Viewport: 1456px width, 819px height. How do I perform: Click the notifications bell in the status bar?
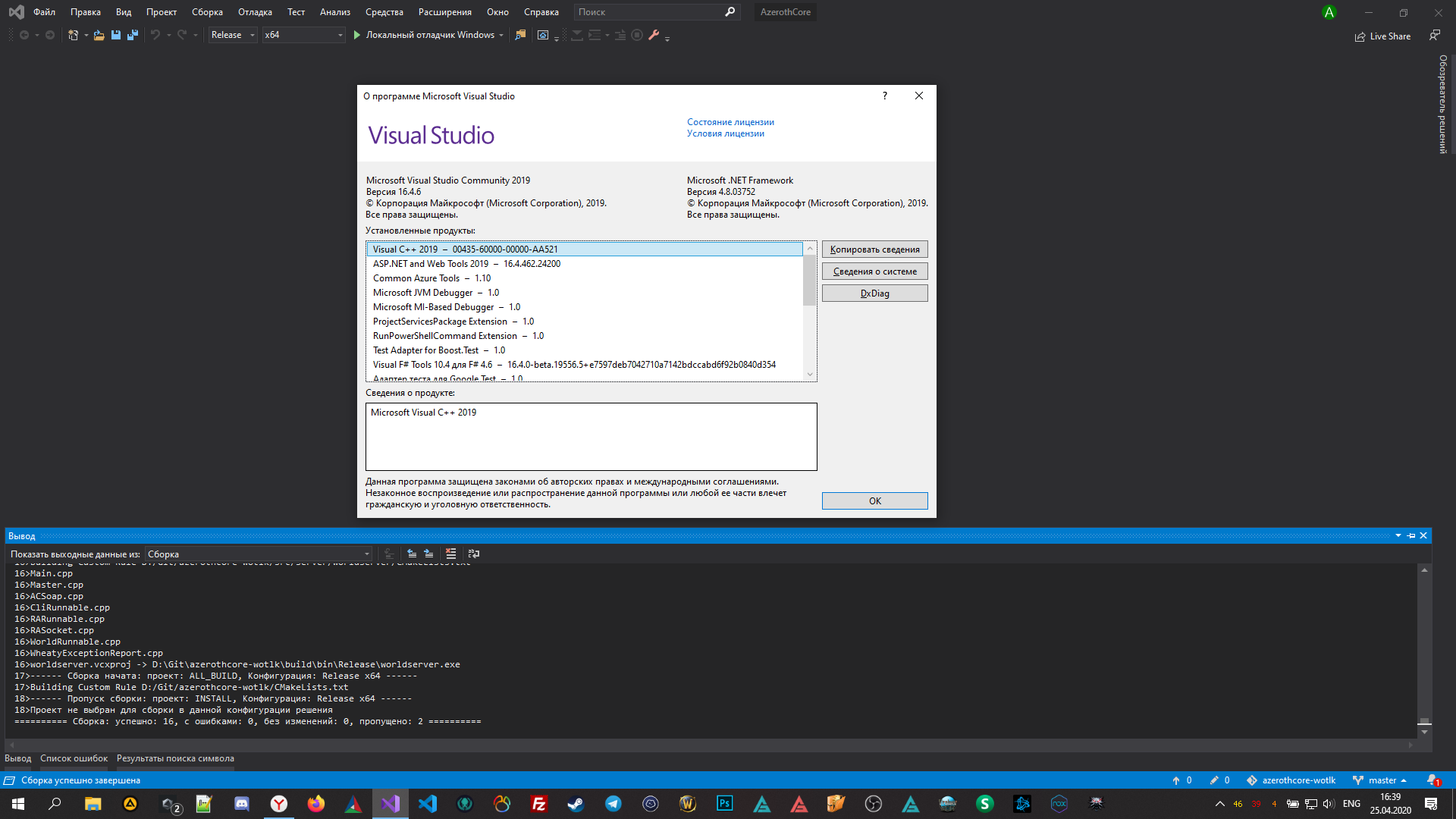[1432, 780]
